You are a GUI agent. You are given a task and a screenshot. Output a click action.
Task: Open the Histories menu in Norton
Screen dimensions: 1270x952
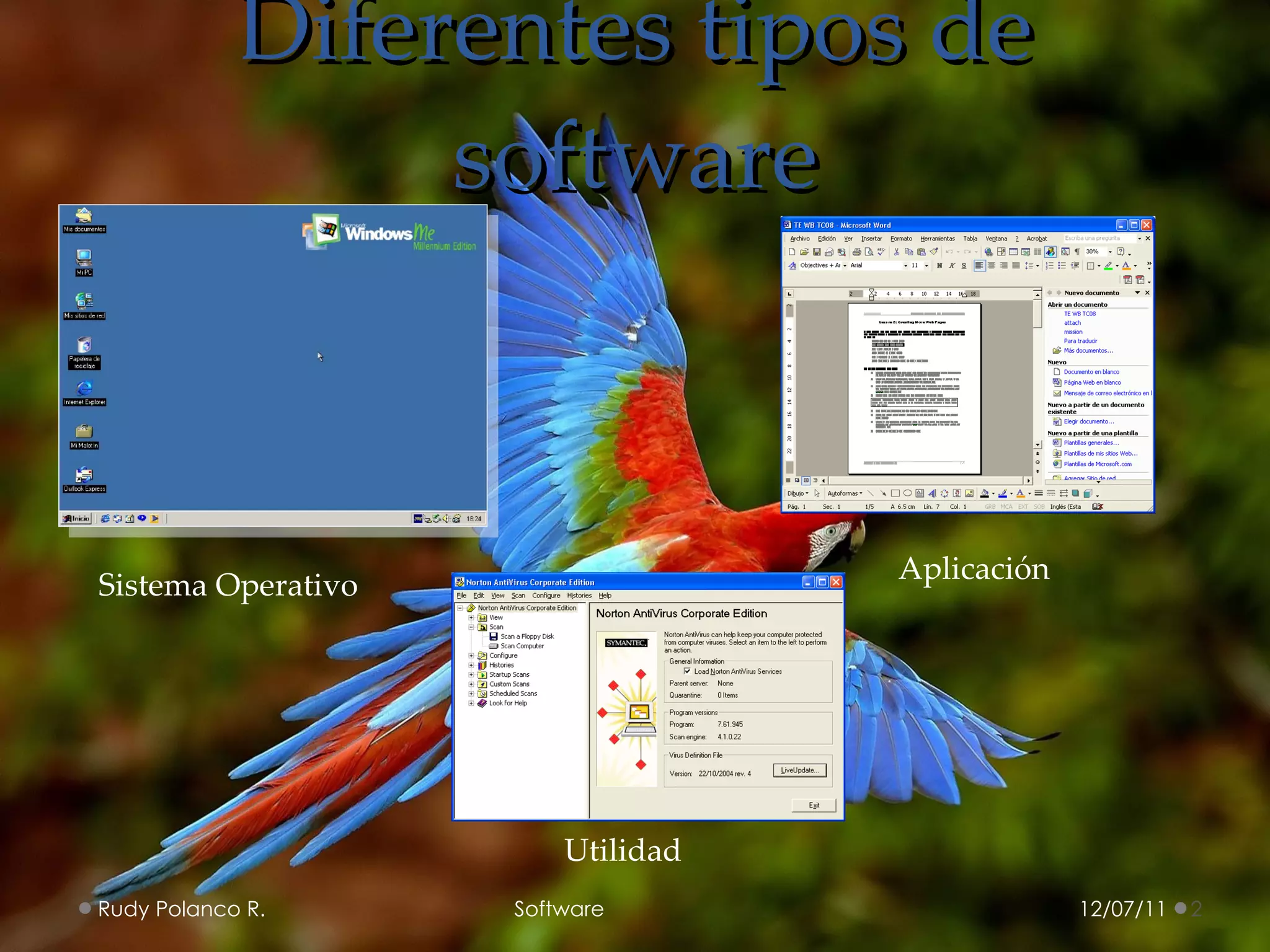579,596
